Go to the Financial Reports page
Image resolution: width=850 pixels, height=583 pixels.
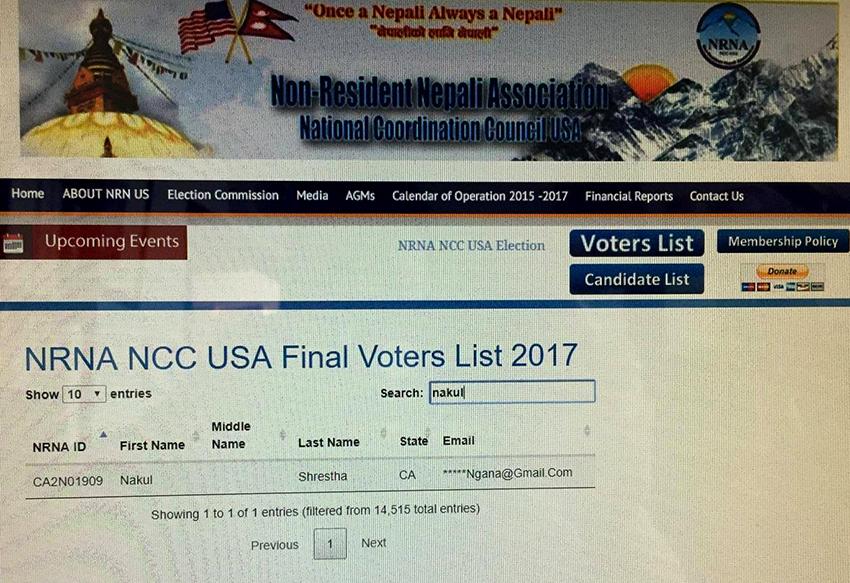(x=629, y=196)
